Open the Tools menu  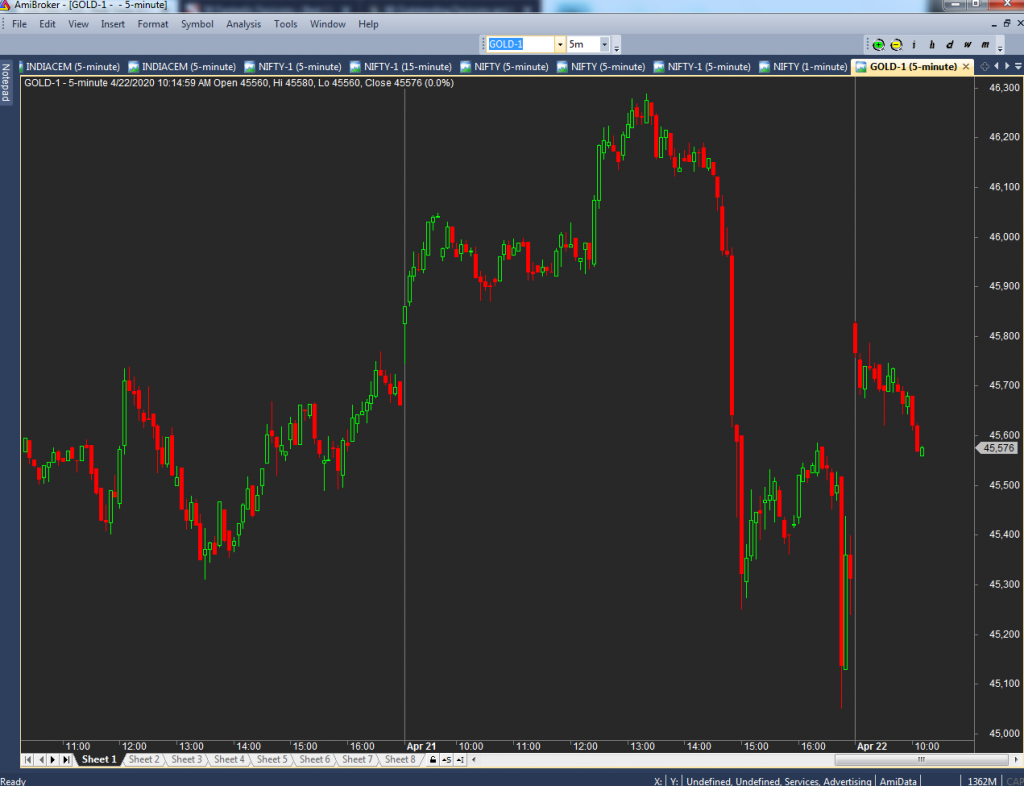pyautogui.click(x=285, y=24)
